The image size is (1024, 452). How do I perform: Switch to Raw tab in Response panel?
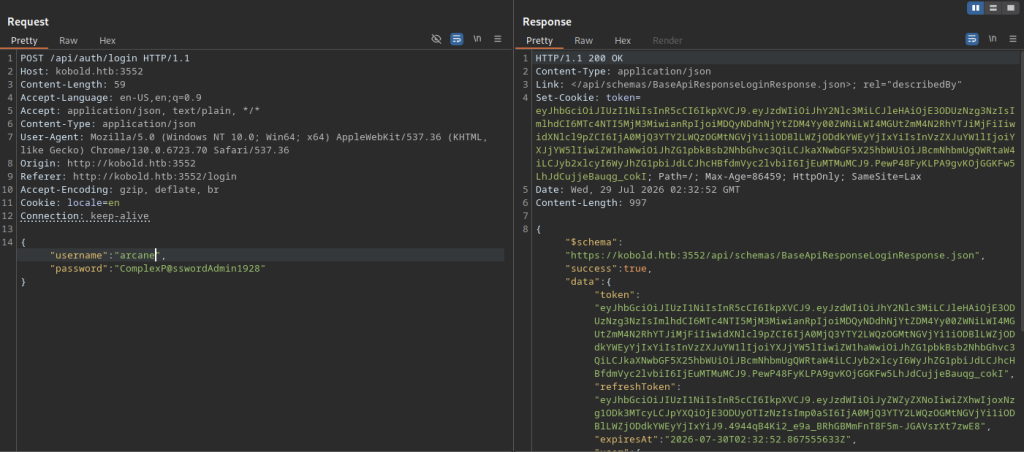coord(583,40)
